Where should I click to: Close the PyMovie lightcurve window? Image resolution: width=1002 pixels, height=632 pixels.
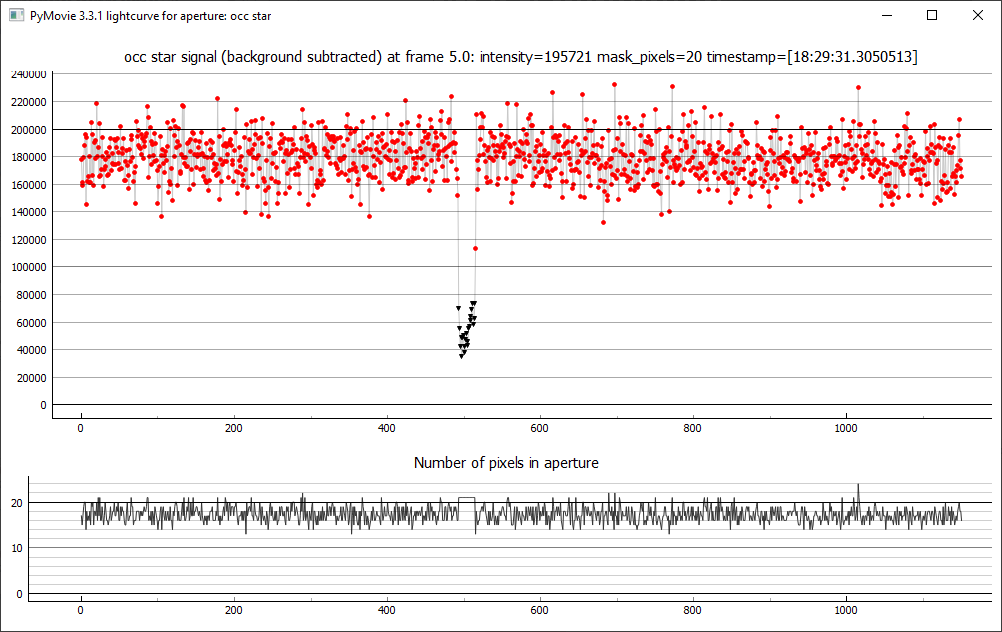(x=977, y=15)
